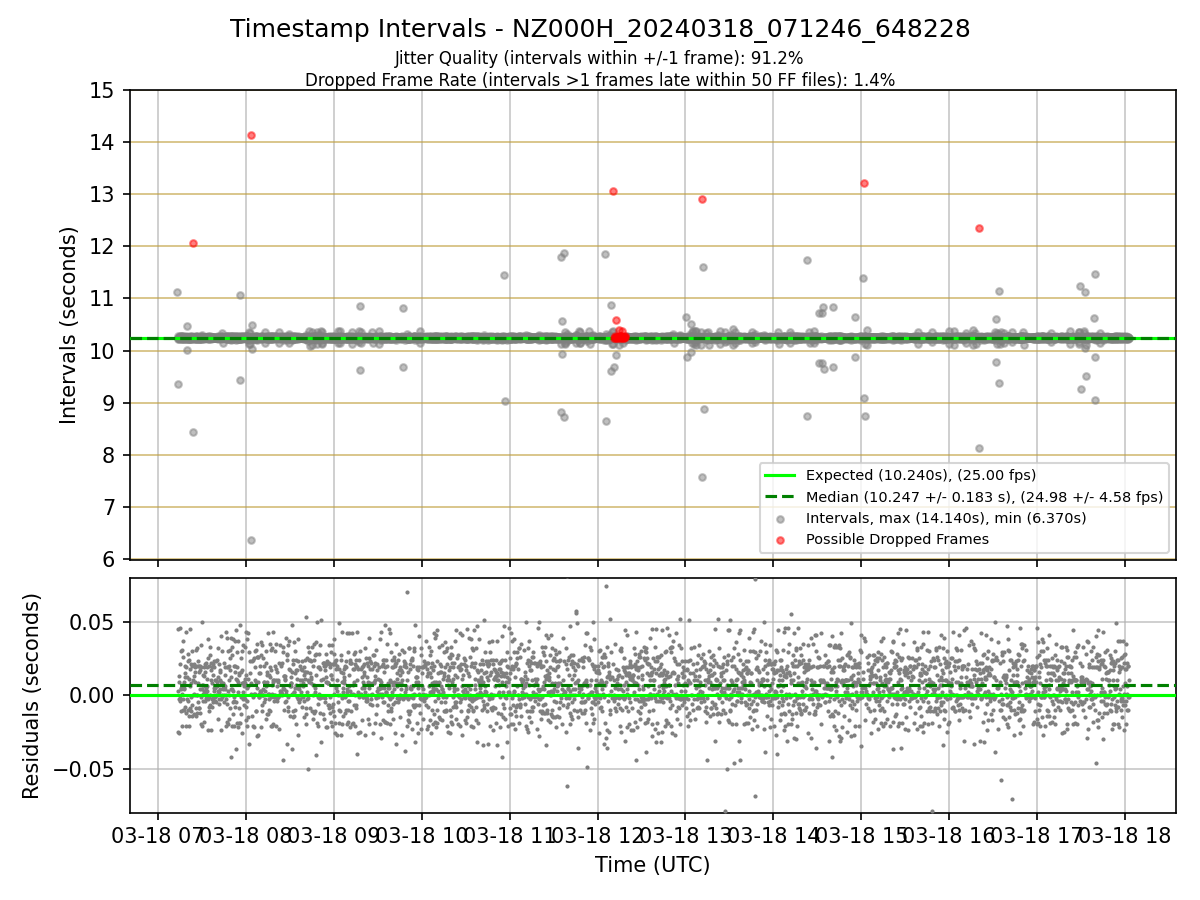The width and height of the screenshot is (1200, 900).
Task: Click the '03-18 13' time tick label
Action: point(685,835)
